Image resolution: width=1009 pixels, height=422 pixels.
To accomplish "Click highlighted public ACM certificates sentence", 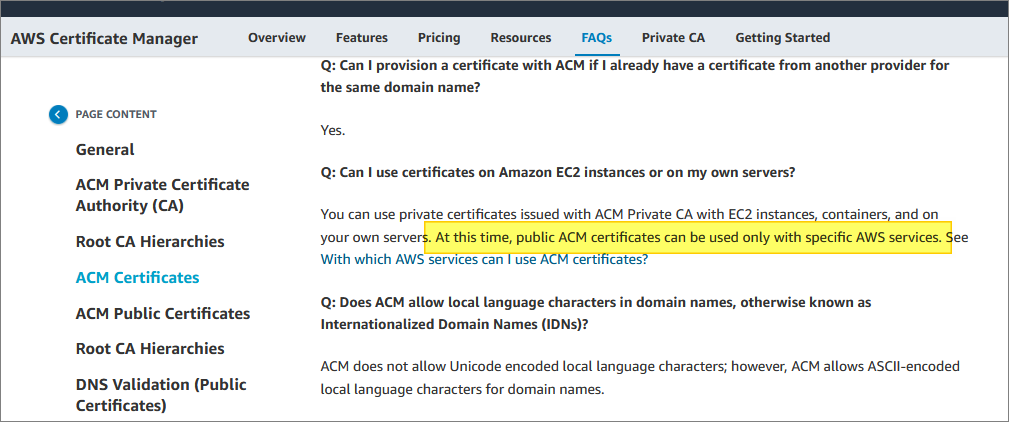I will [x=688, y=238].
